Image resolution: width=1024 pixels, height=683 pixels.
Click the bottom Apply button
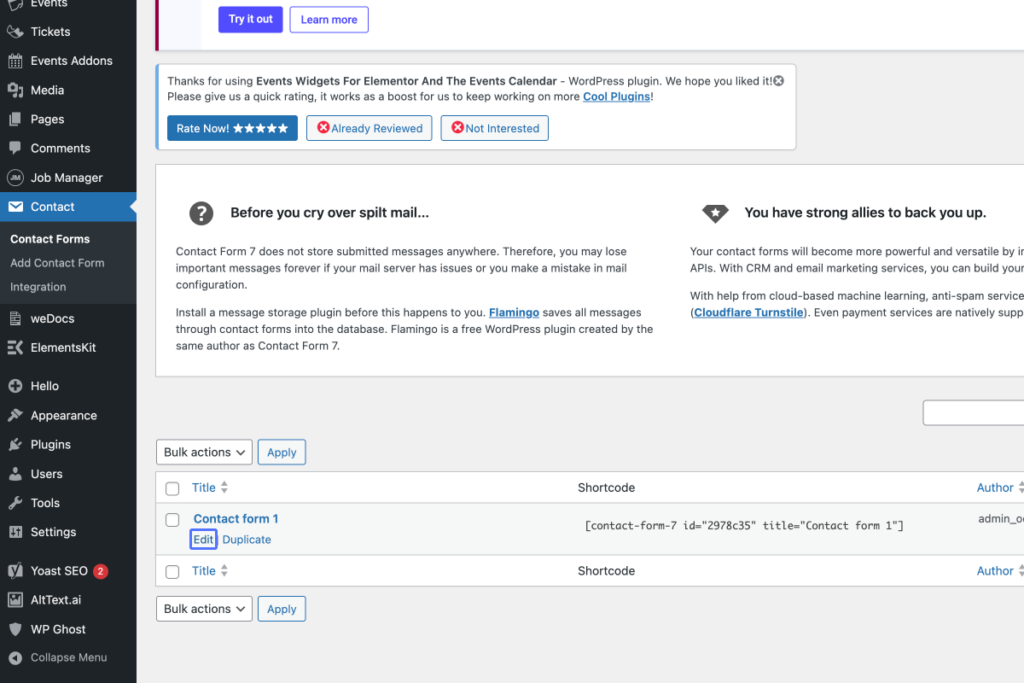[281, 609]
